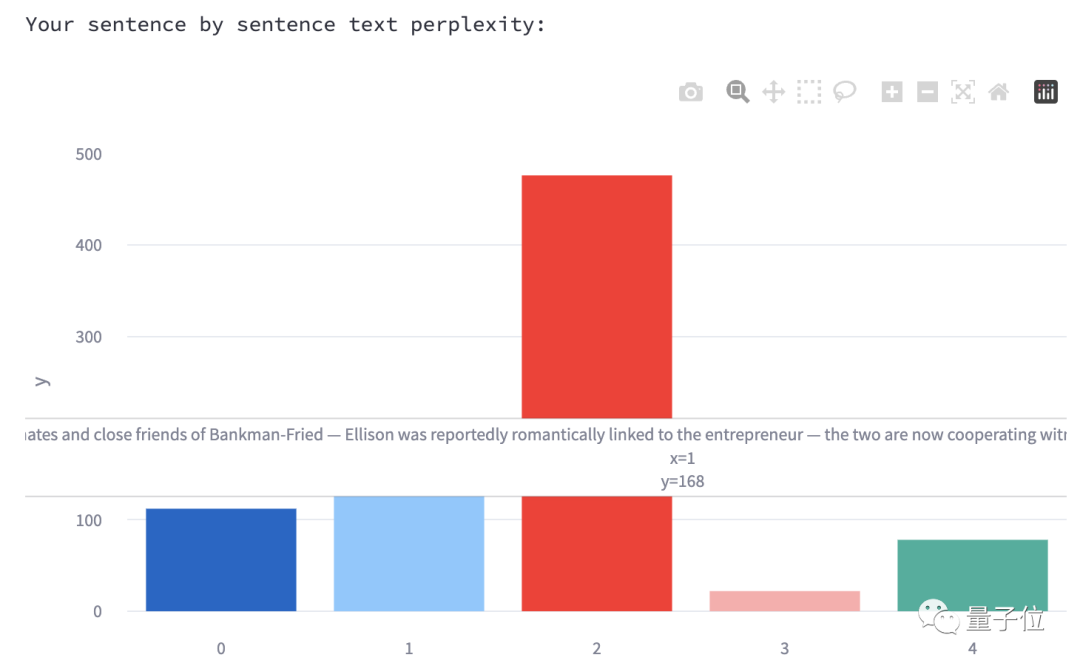Viewport: 1080px width, 666px height.
Task: Select the green bar for sentence 4
Action: click(x=973, y=575)
